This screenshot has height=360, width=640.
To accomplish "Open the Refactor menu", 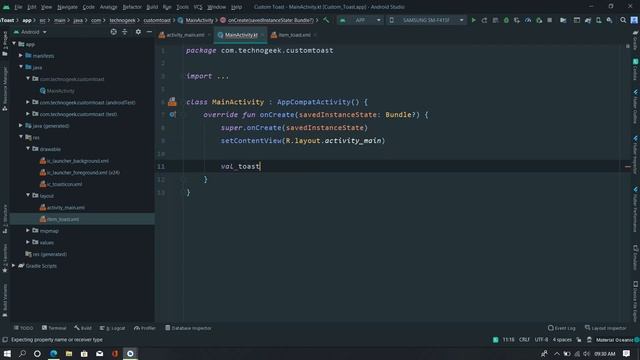I will 132,7.
